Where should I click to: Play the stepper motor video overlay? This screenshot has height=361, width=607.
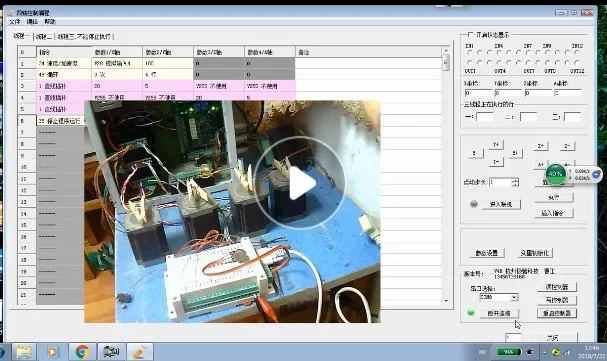[301, 183]
